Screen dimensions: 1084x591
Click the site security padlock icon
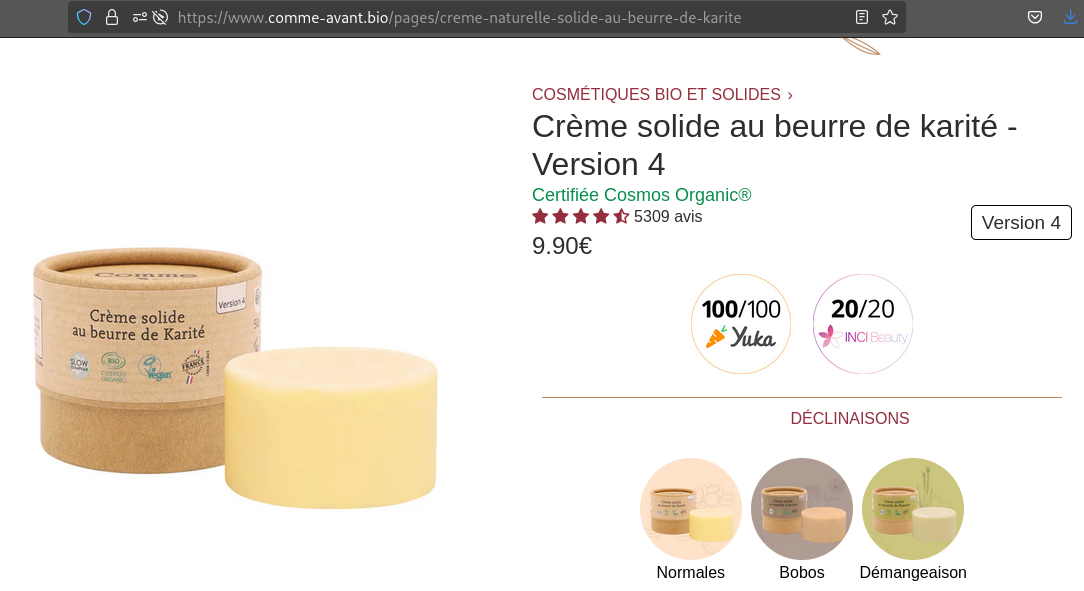(112, 17)
